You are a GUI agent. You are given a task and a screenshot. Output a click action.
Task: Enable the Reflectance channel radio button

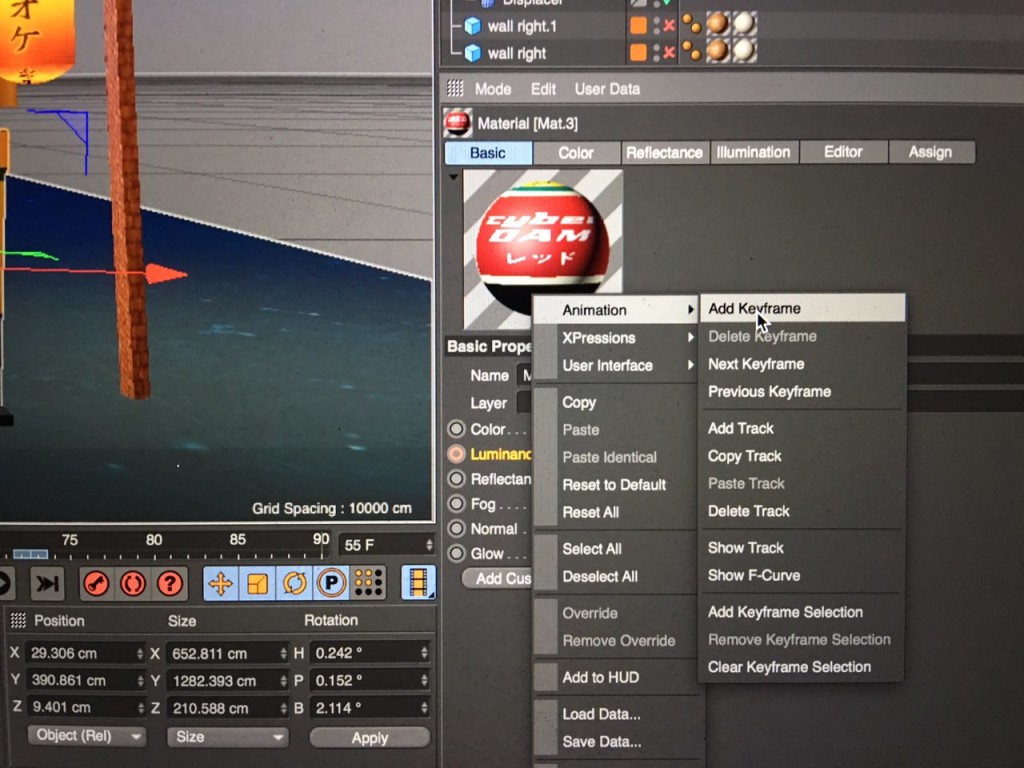pos(456,479)
